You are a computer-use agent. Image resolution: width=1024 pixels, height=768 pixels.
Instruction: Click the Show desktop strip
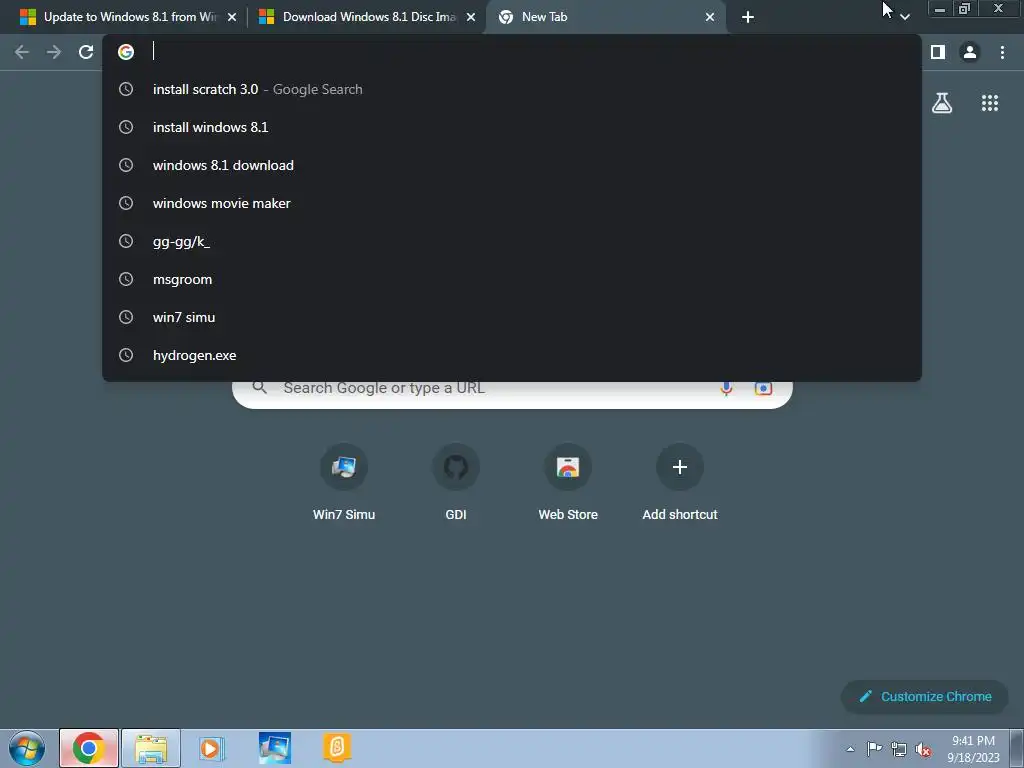click(1017, 748)
